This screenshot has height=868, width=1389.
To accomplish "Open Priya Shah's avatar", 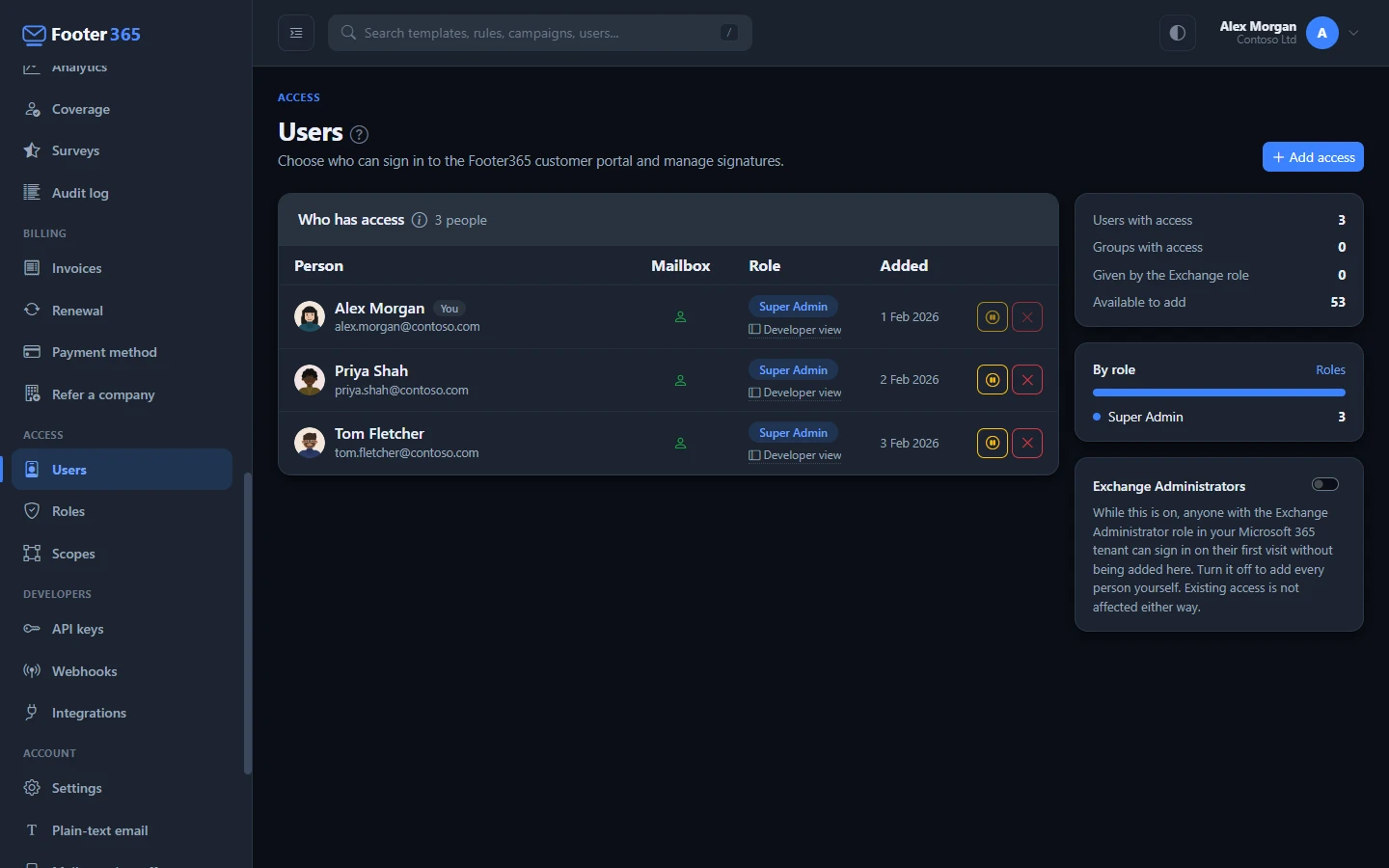I will 310,380.
